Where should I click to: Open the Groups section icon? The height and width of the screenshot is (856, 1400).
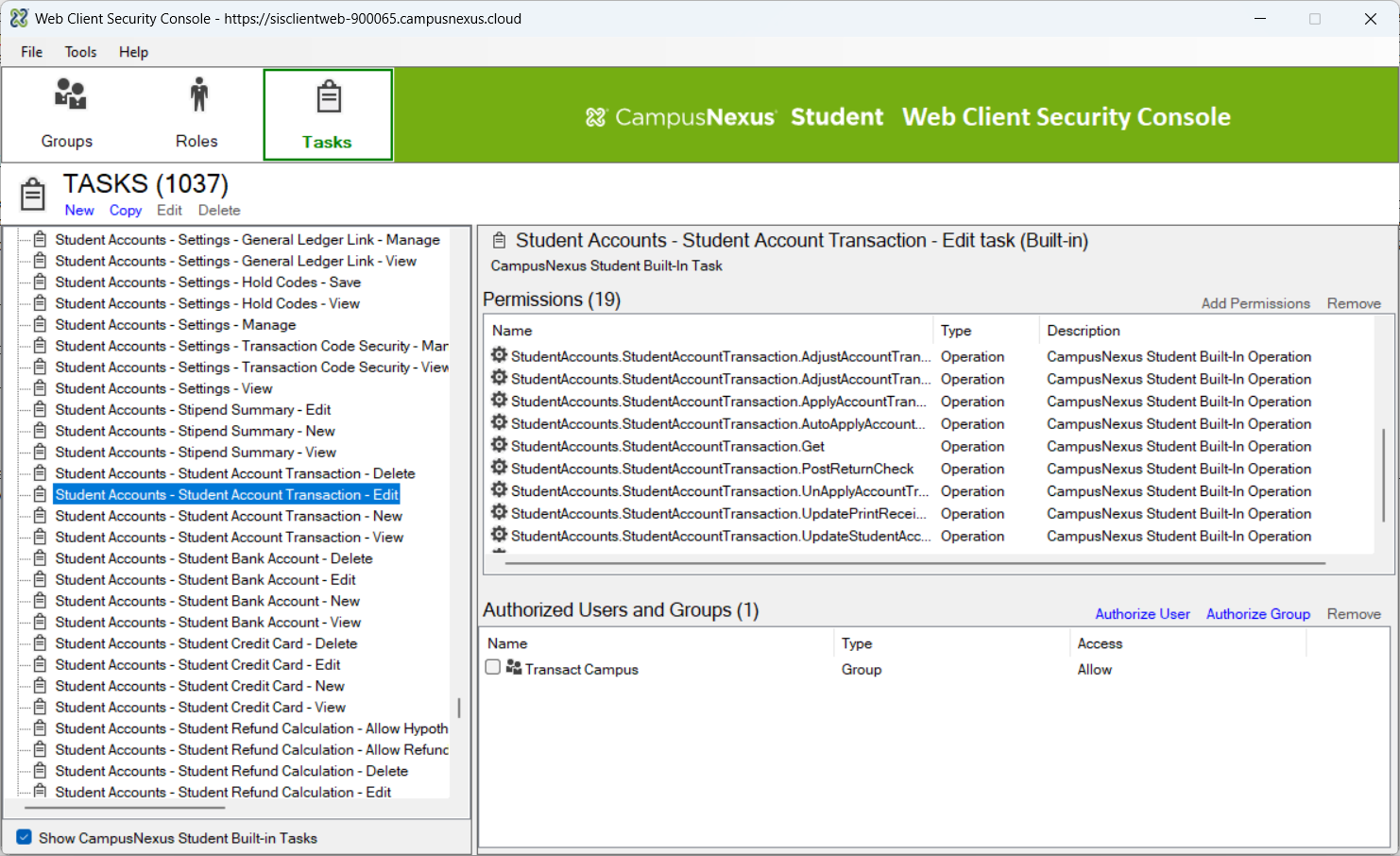(x=70, y=94)
